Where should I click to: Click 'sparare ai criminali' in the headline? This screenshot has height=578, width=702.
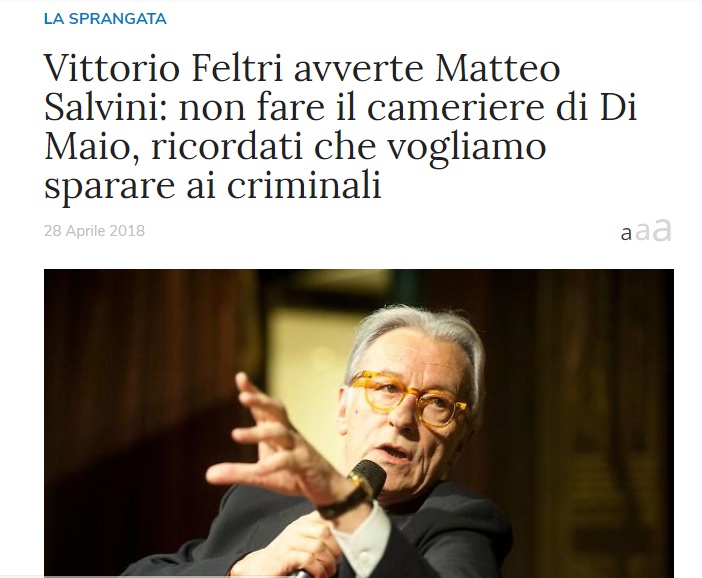213,185
